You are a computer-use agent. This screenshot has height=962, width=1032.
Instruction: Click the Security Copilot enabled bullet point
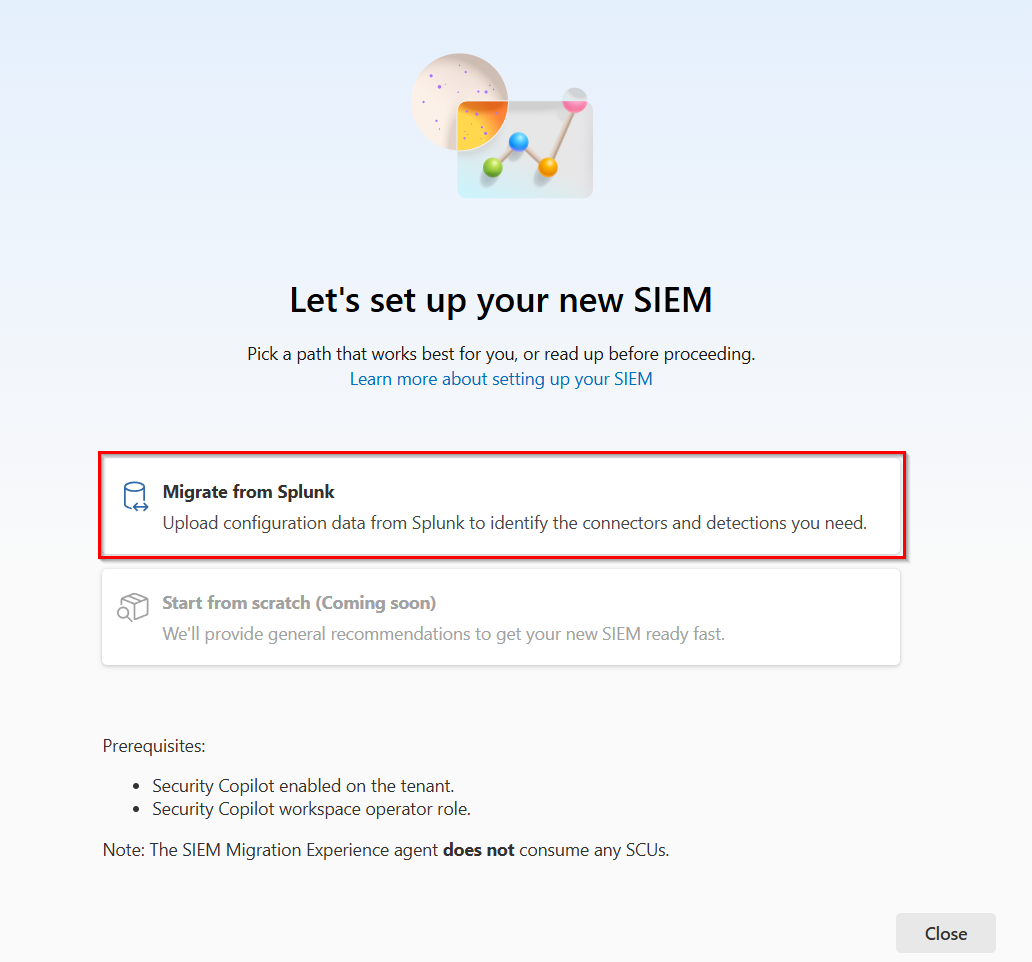pos(302,786)
